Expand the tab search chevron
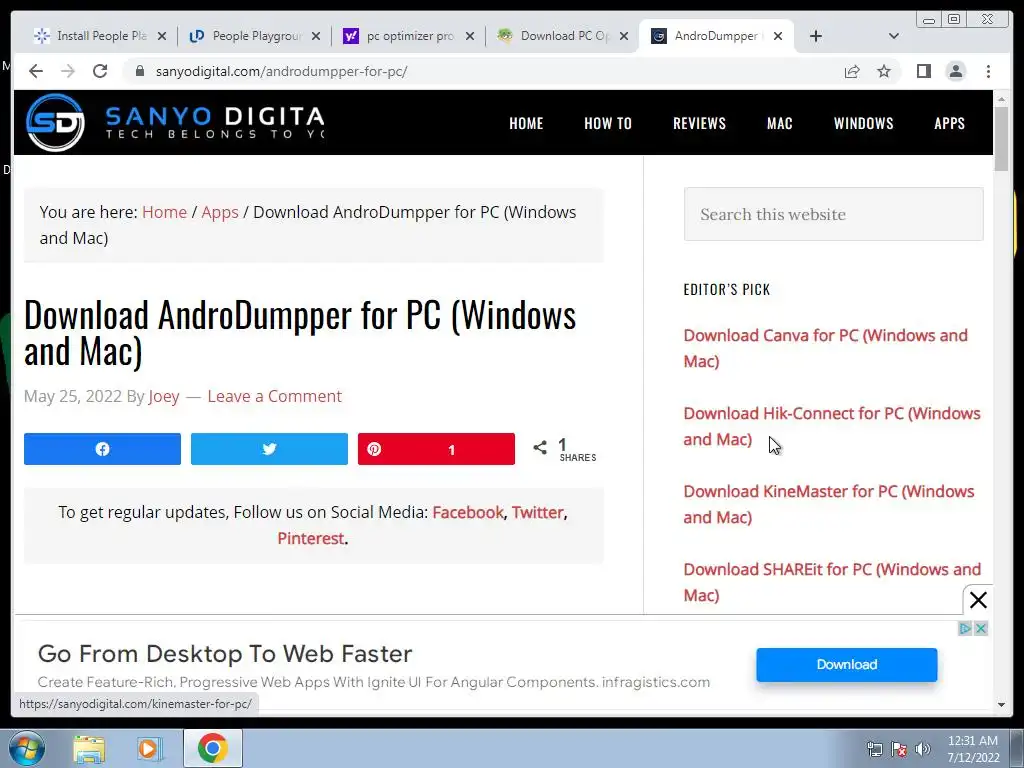The width and height of the screenshot is (1024, 768). click(x=894, y=36)
